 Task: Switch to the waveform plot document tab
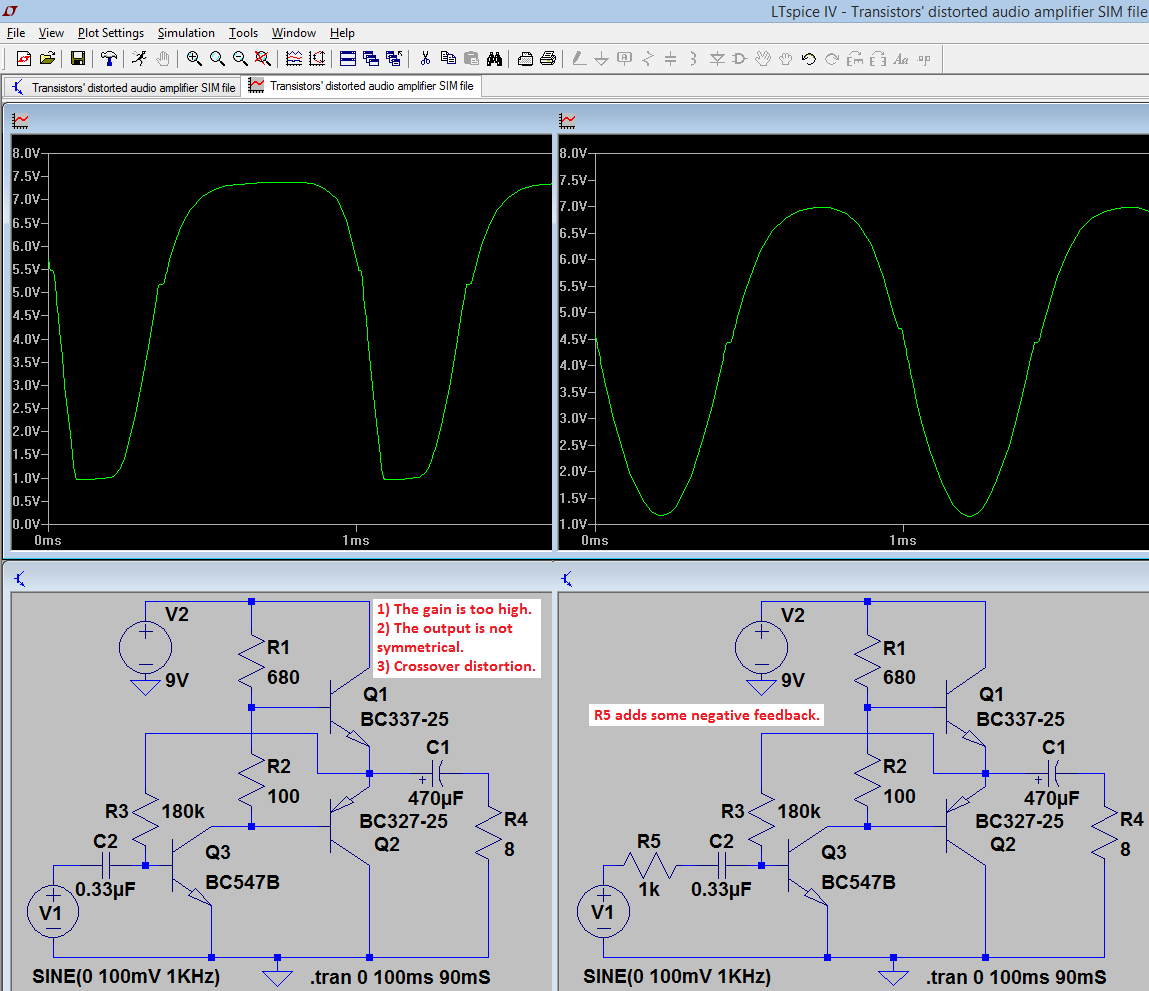[362, 86]
